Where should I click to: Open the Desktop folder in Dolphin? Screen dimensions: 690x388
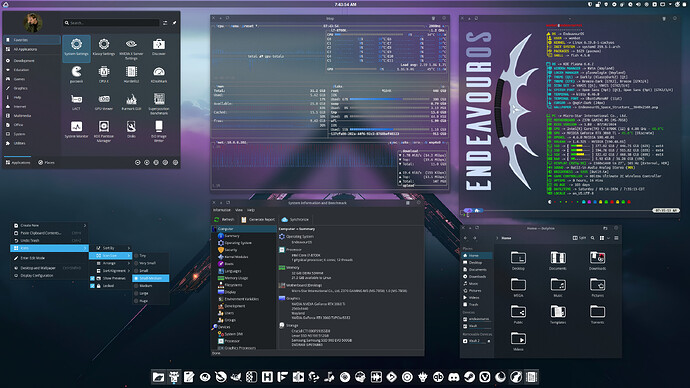point(518,260)
